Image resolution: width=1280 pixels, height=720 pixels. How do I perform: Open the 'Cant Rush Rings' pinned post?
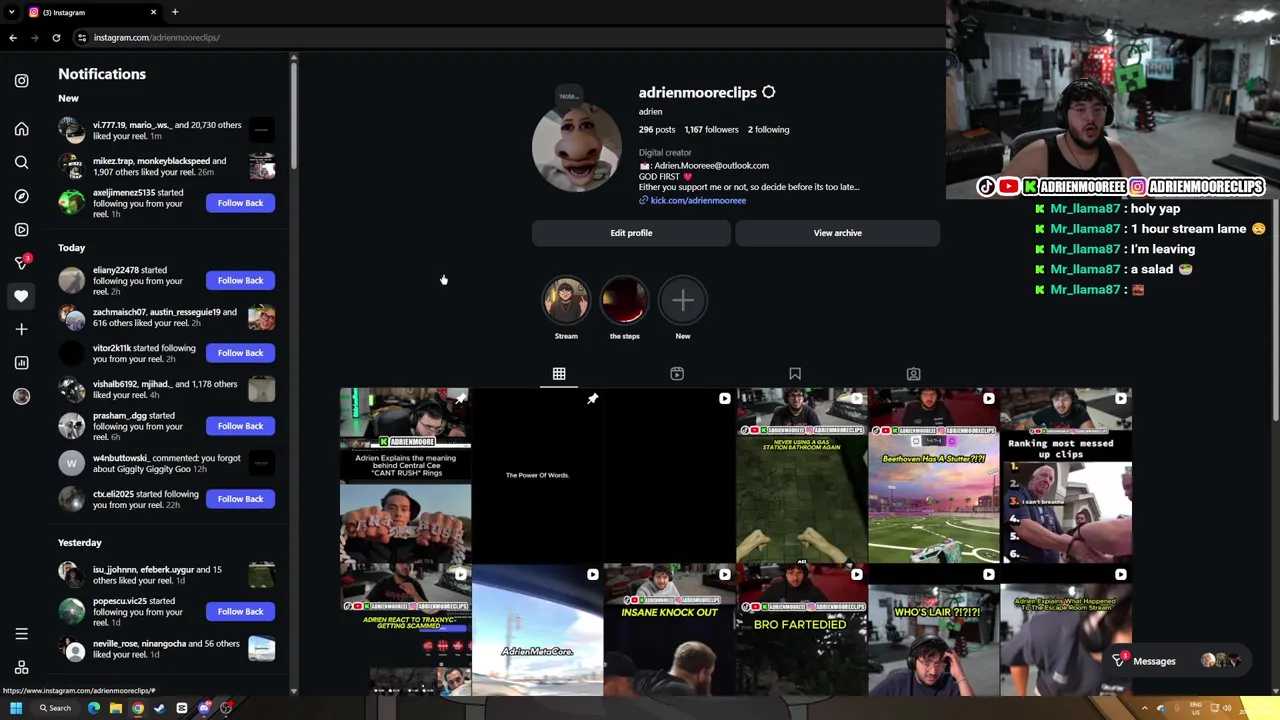click(x=405, y=476)
